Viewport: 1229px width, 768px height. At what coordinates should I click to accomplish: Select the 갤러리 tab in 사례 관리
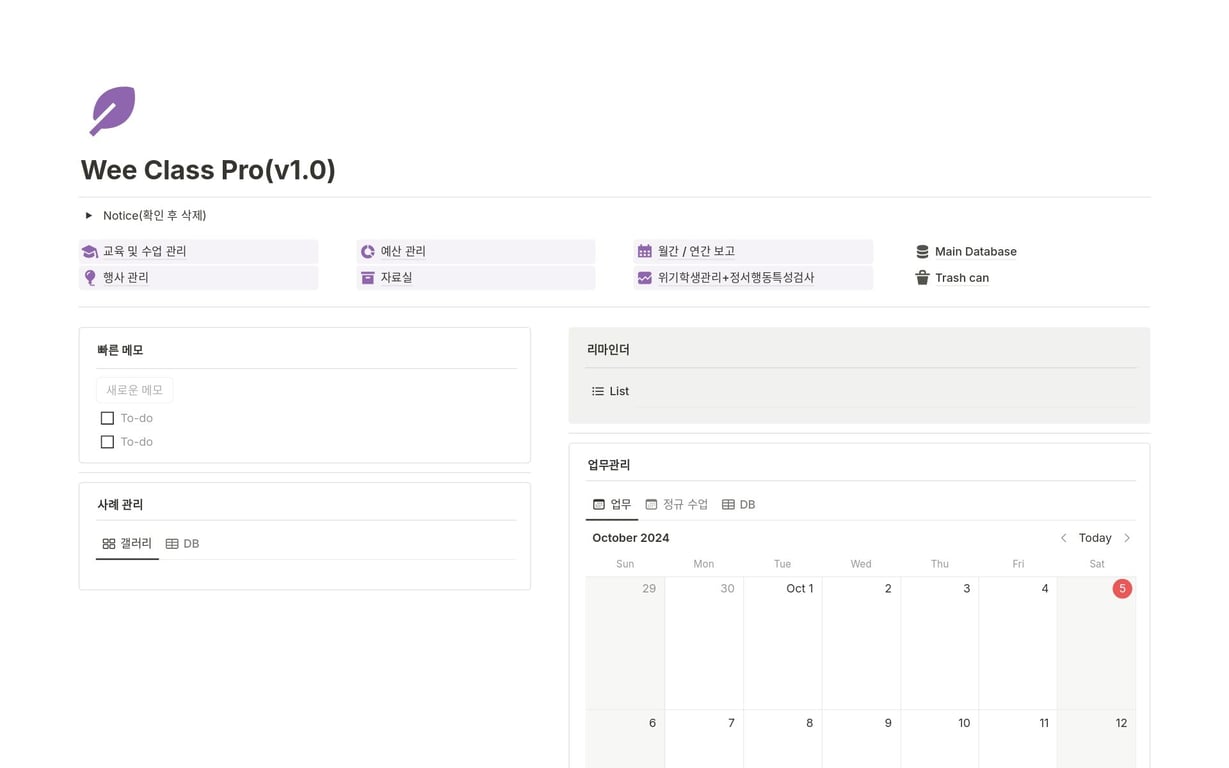pos(127,544)
